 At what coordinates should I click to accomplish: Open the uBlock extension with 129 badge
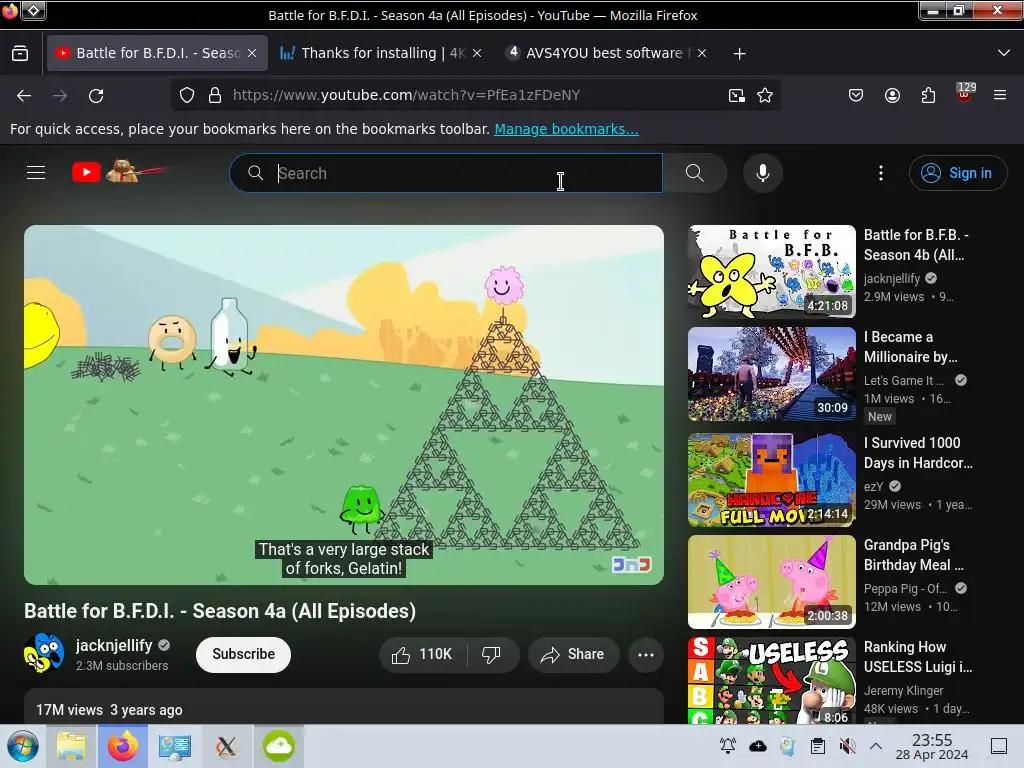click(965, 93)
